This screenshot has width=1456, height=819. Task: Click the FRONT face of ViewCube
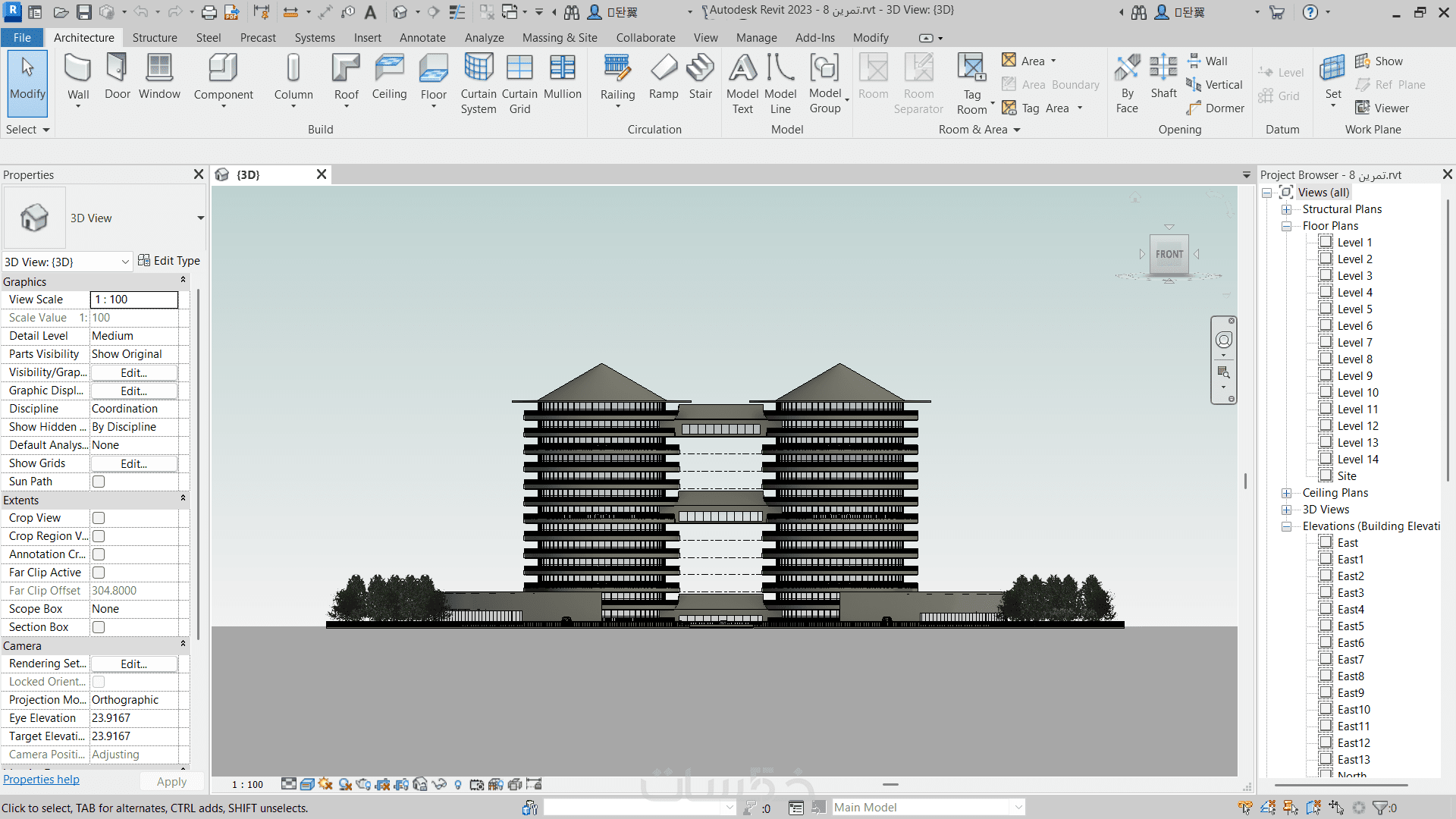[1169, 254]
